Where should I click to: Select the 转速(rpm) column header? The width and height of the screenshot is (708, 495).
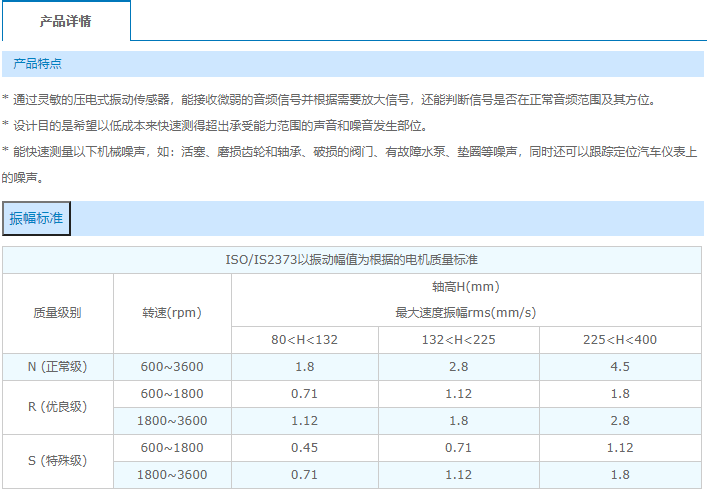pyautogui.click(x=172, y=312)
